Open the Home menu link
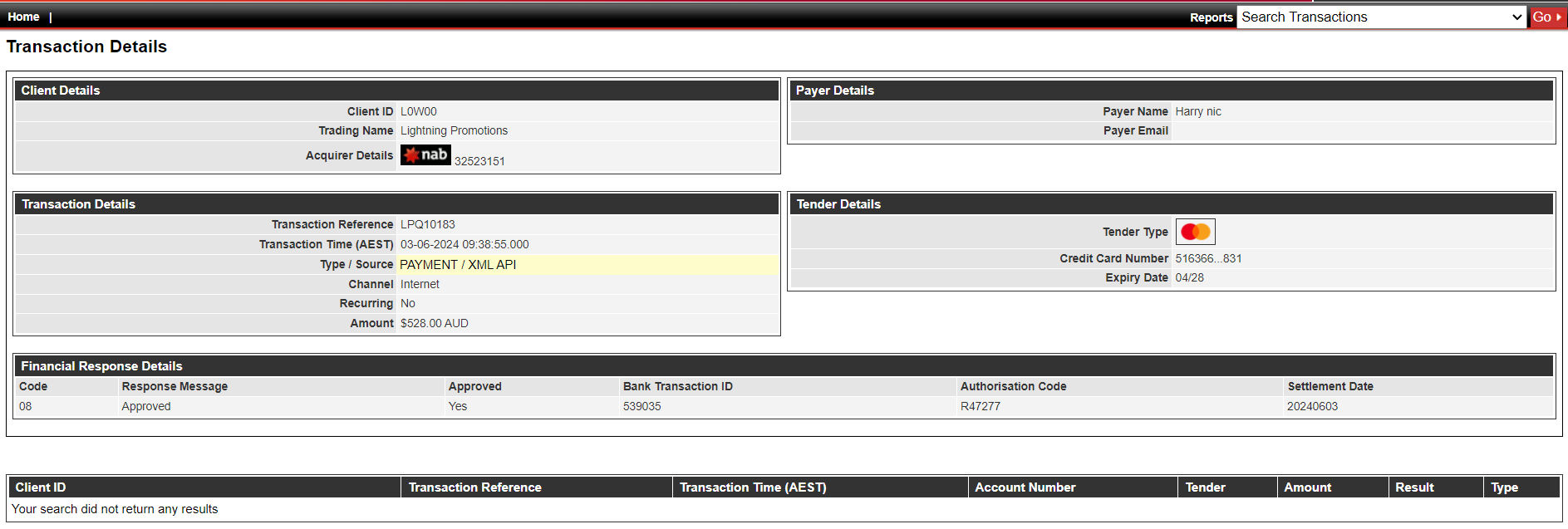This screenshot has width=1568, height=529. (x=23, y=17)
